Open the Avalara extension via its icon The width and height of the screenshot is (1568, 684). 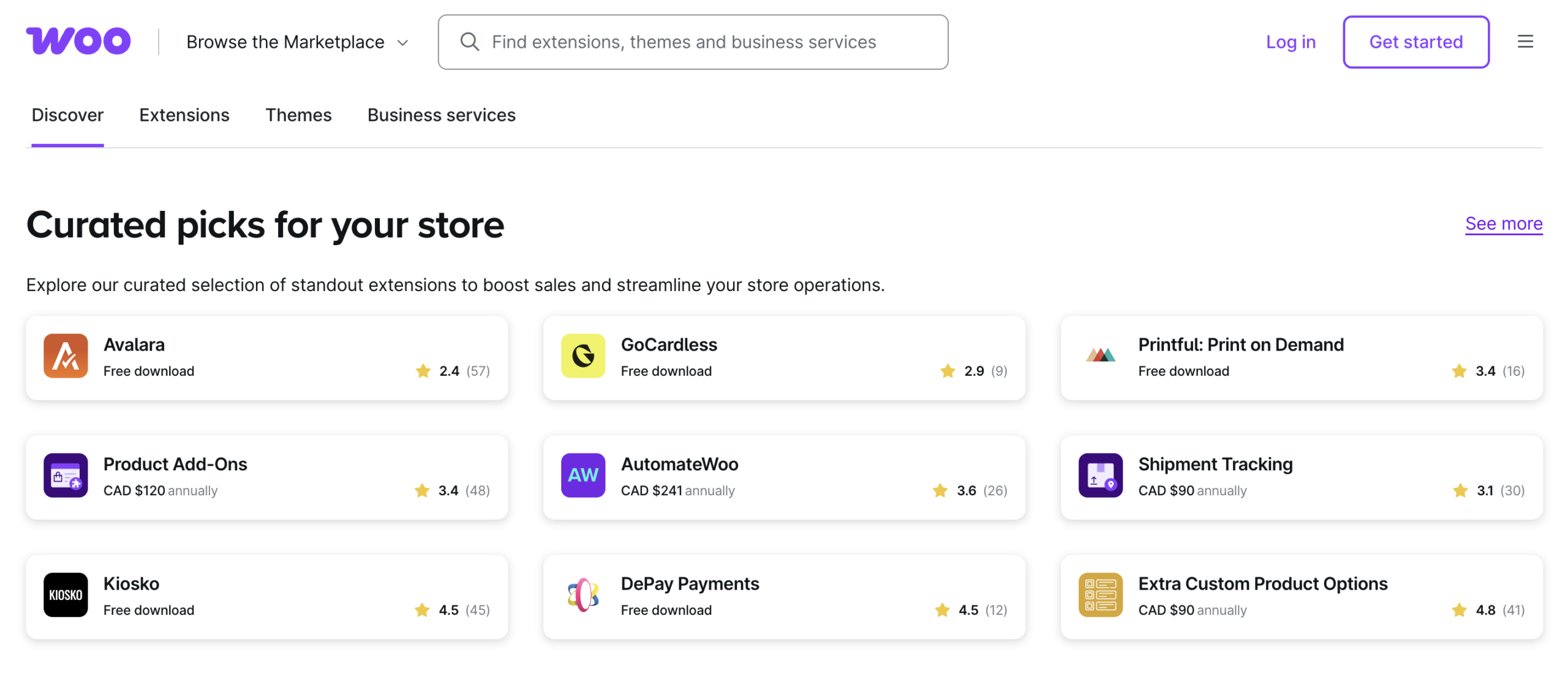point(65,356)
